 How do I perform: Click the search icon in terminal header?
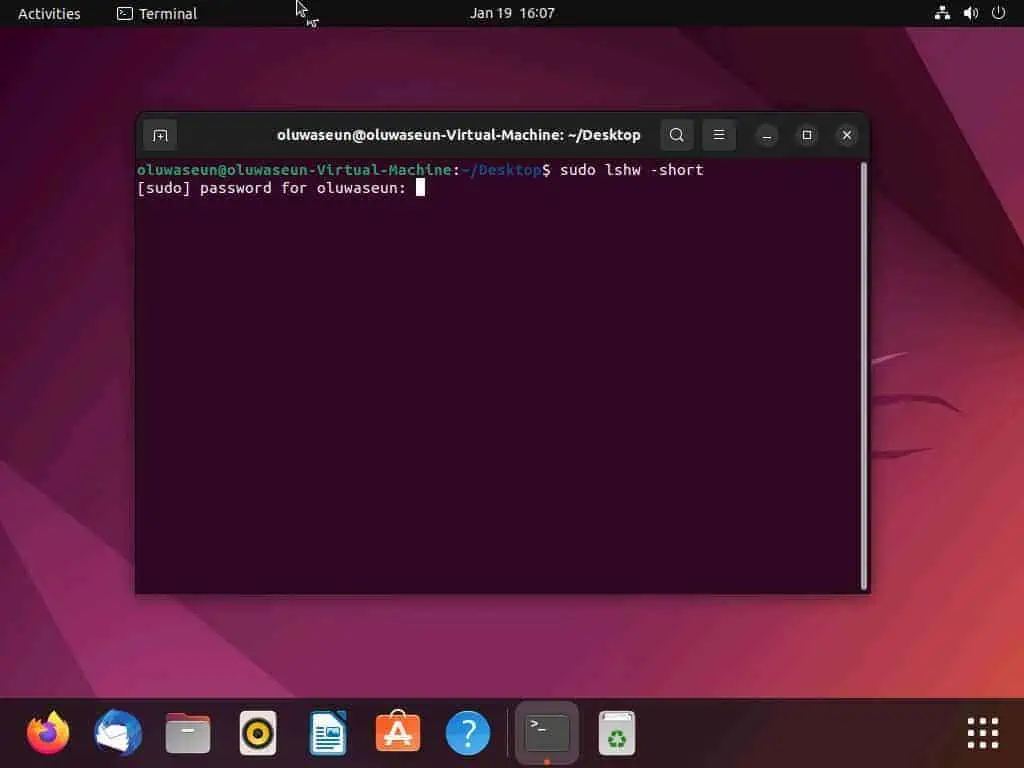(x=676, y=134)
